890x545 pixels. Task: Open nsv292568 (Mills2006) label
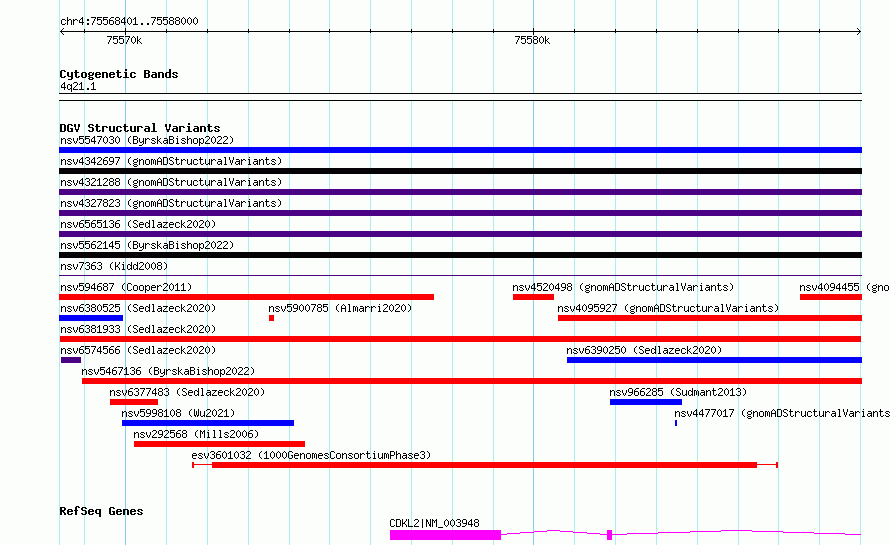196,434
